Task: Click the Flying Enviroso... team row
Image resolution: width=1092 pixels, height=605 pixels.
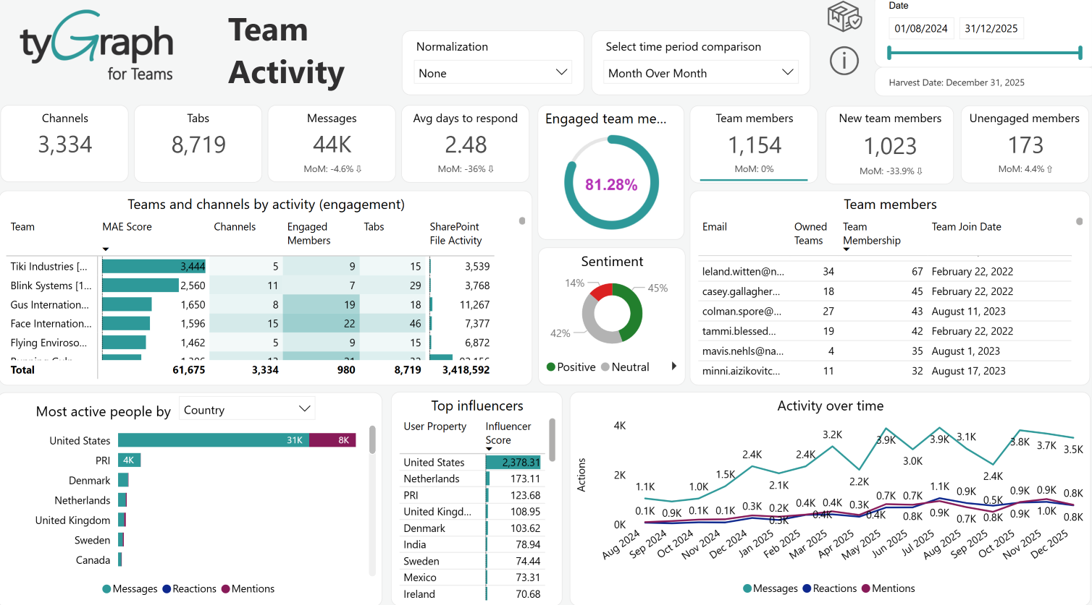Action: pyautogui.click(x=250, y=343)
